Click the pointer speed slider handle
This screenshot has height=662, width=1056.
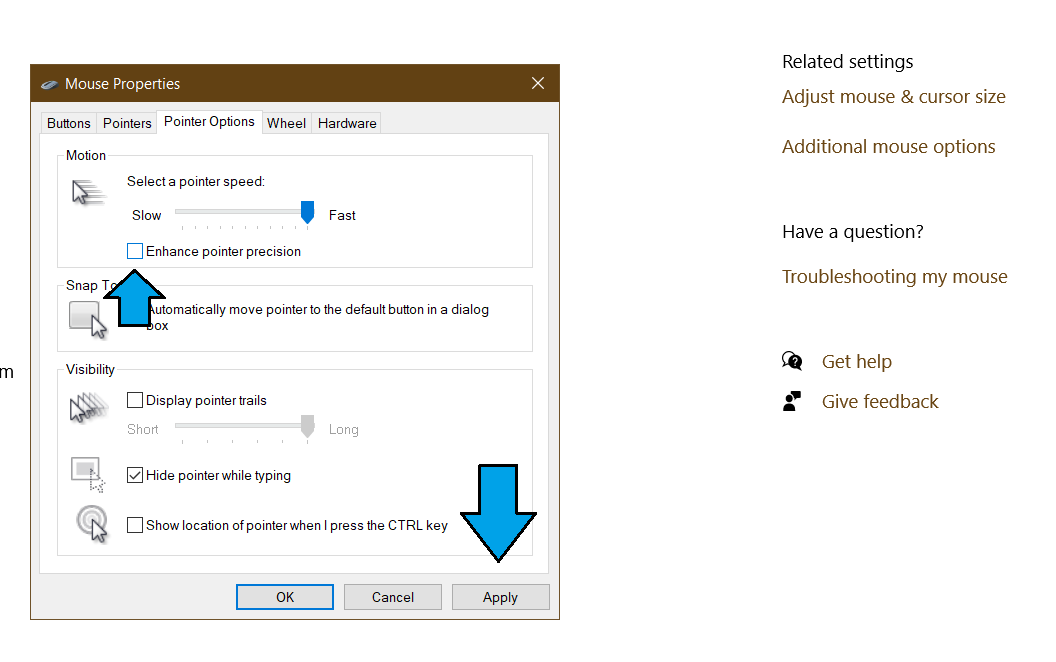click(307, 212)
